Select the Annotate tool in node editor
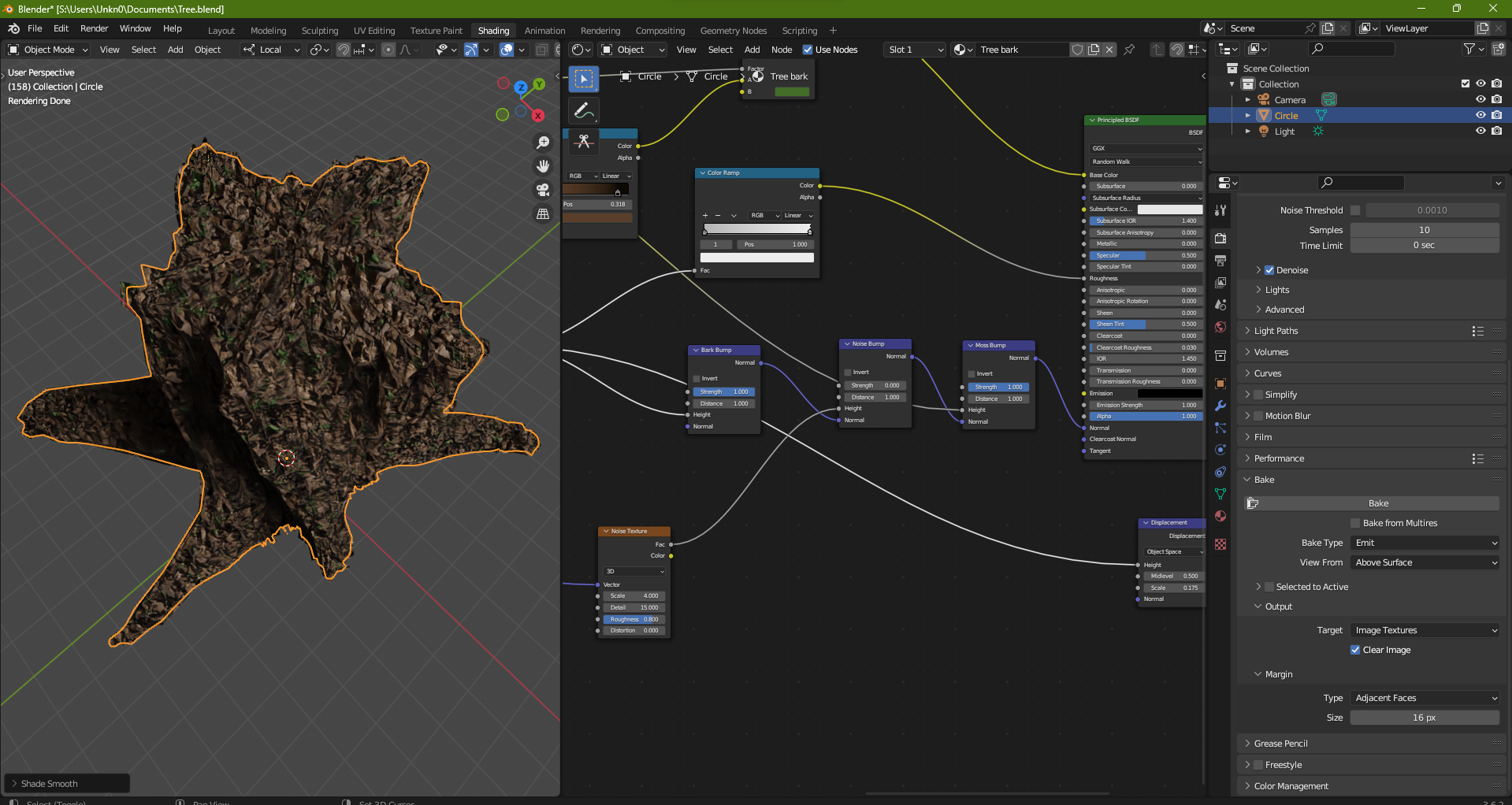This screenshot has height=805, width=1512. pyautogui.click(x=584, y=111)
